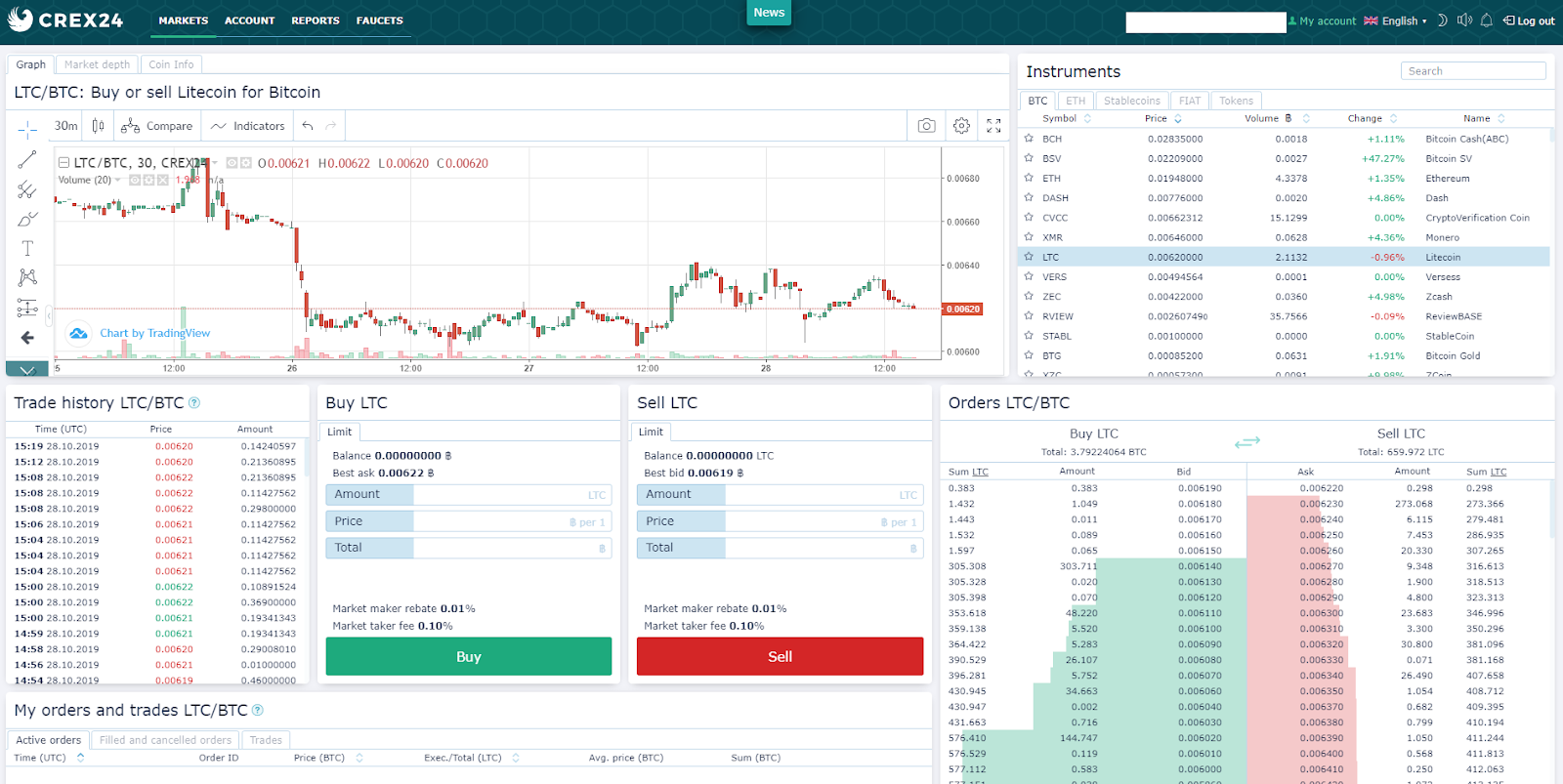This screenshot has width=1563, height=784.
Task: Toggle dark mode with the moon icon
Action: [1442, 21]
